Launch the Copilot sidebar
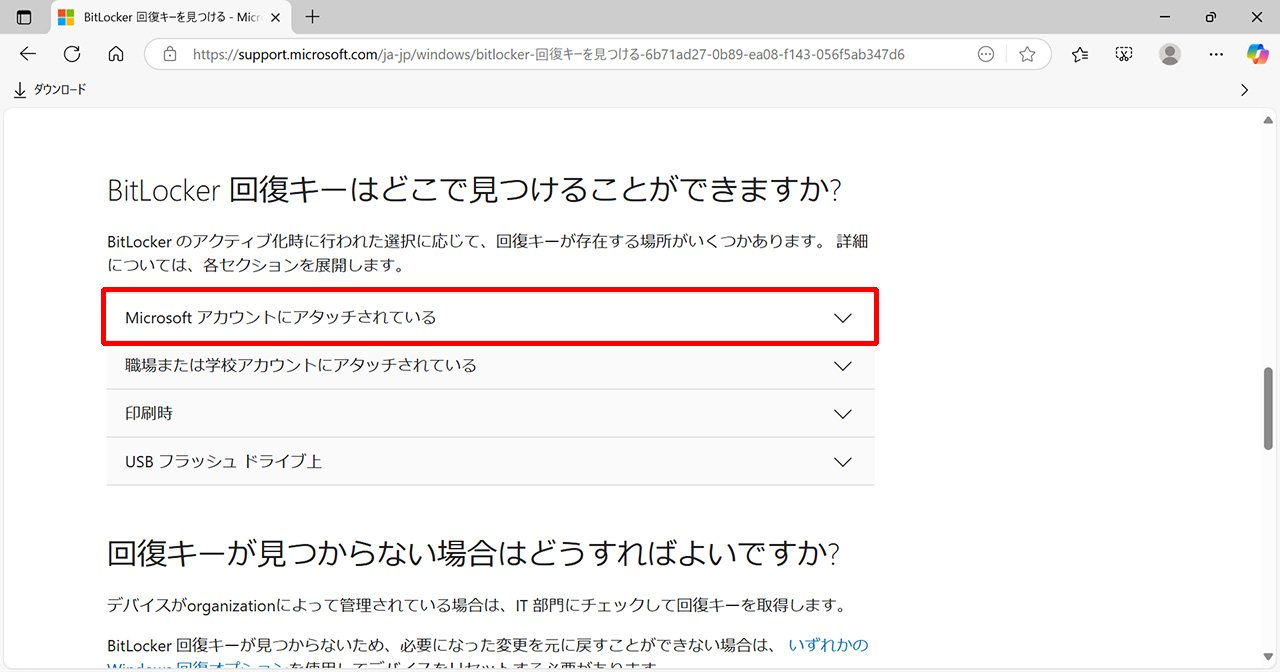Screen dimensions: 1280x672 (1258, 54)
